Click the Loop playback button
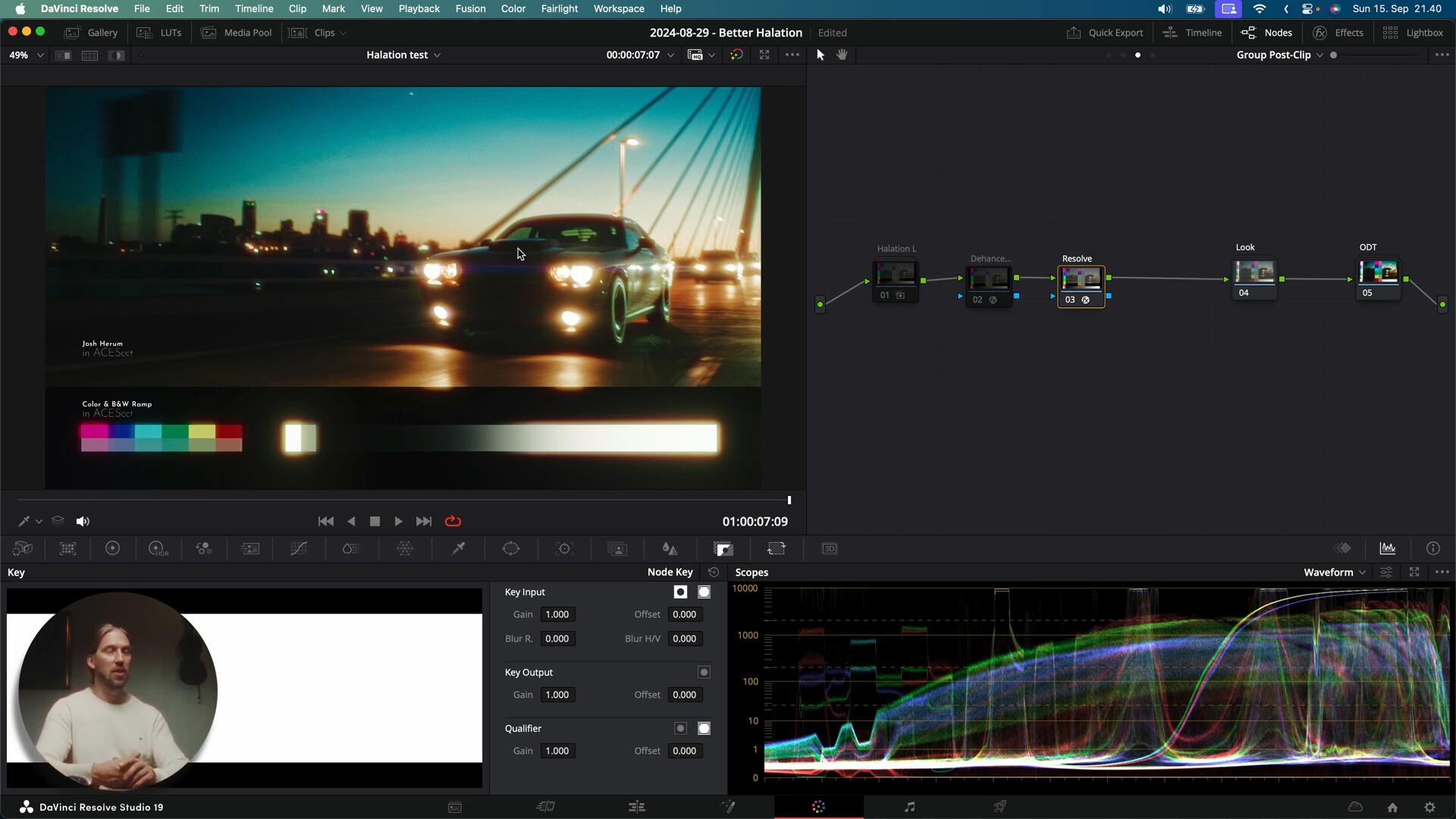This screenshot has height=819, width=1456. point(452,521)
